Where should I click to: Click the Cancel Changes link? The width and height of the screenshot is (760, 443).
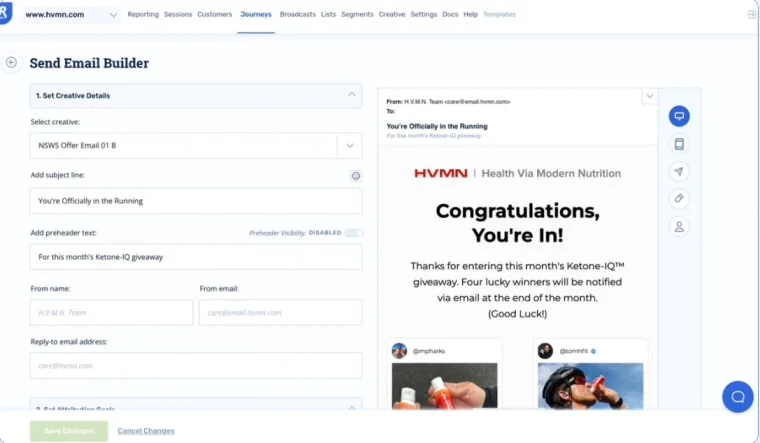point(146,431)
